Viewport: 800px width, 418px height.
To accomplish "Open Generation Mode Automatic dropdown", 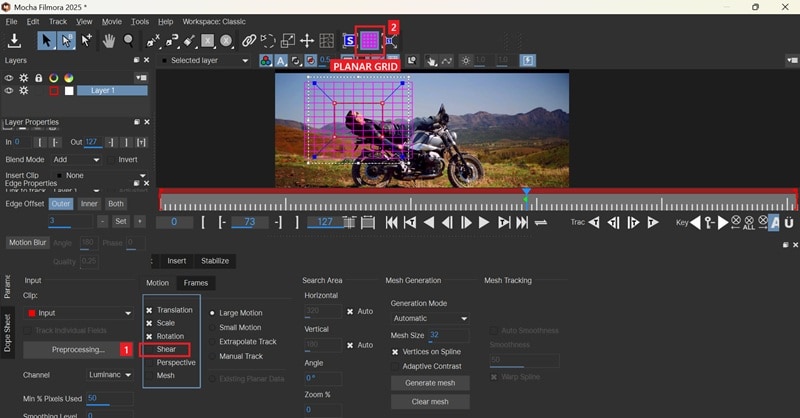I will (x=430, y=318).
